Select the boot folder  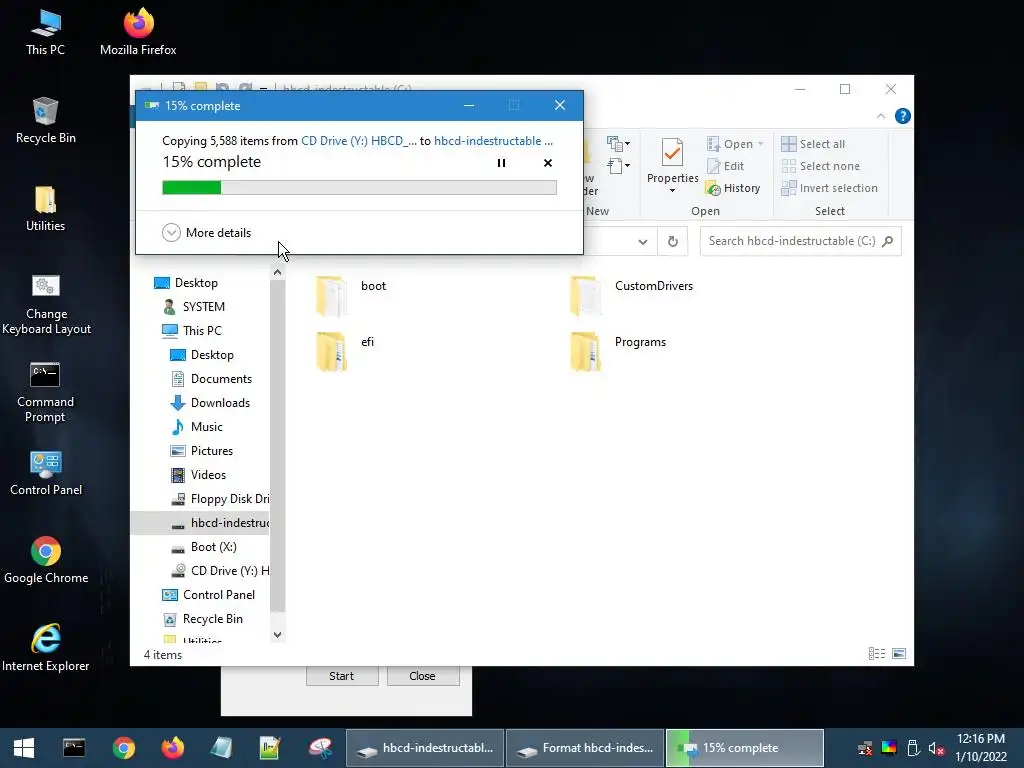(351, 295)
